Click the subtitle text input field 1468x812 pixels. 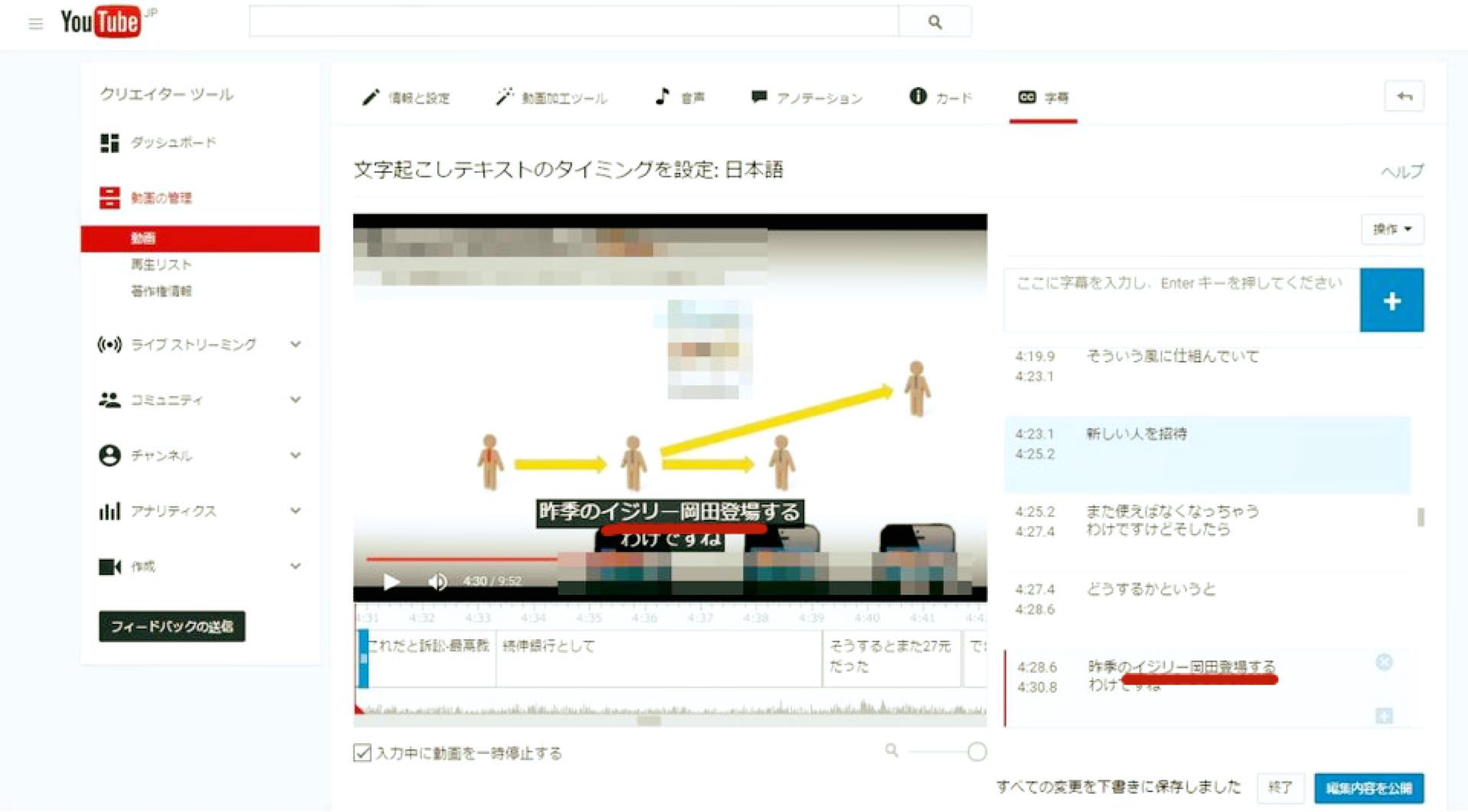point(1181,300)
